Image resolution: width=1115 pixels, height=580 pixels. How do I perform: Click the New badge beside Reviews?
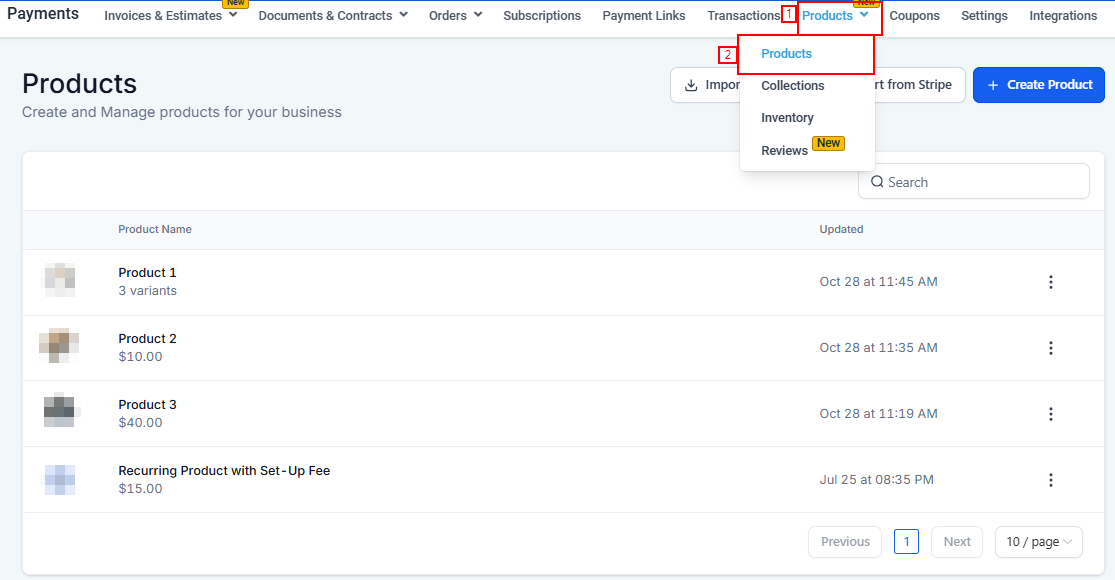828,144
